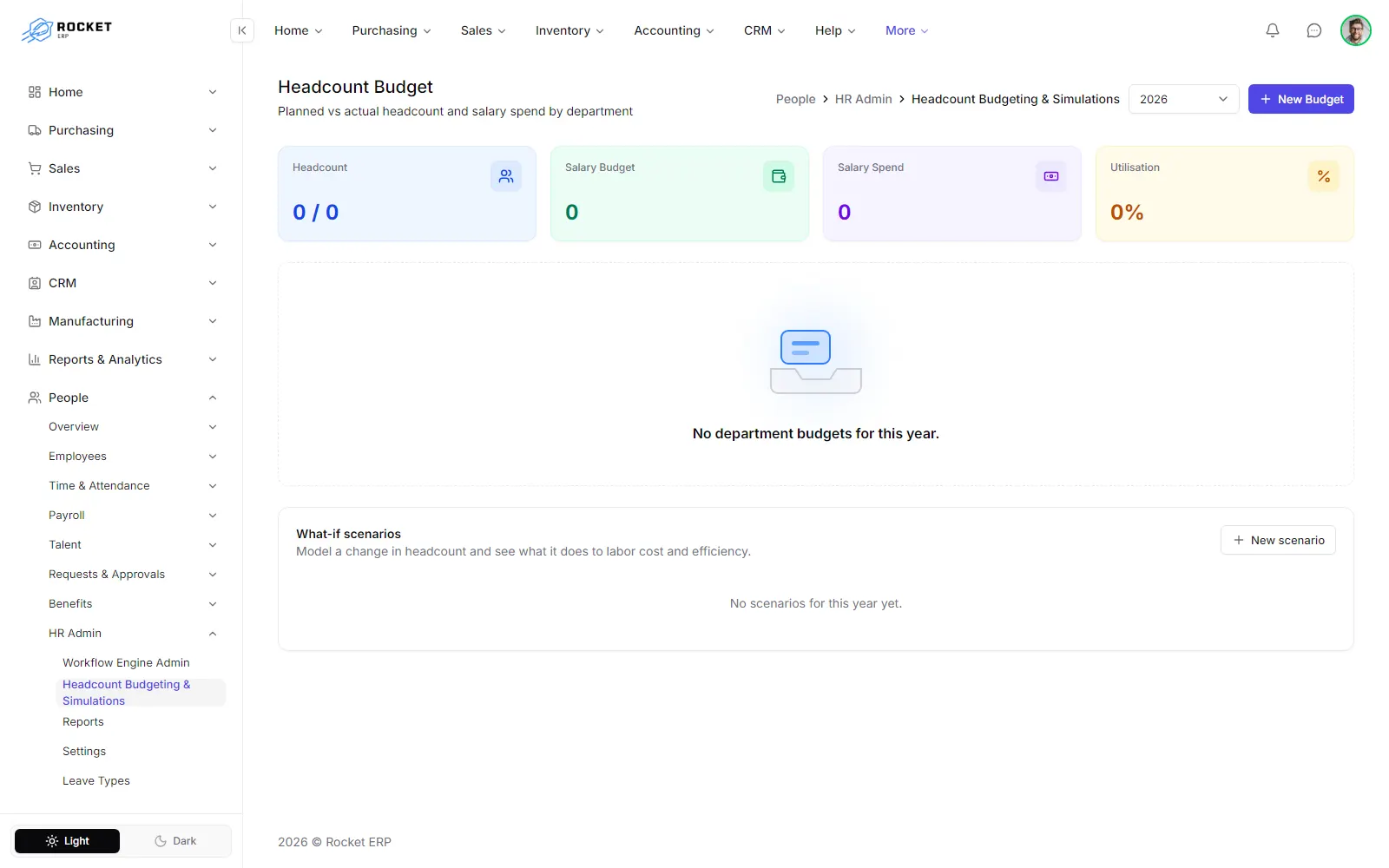
Task: Select Headcount Budgeting & Simulations item
Action: point(141,693)
